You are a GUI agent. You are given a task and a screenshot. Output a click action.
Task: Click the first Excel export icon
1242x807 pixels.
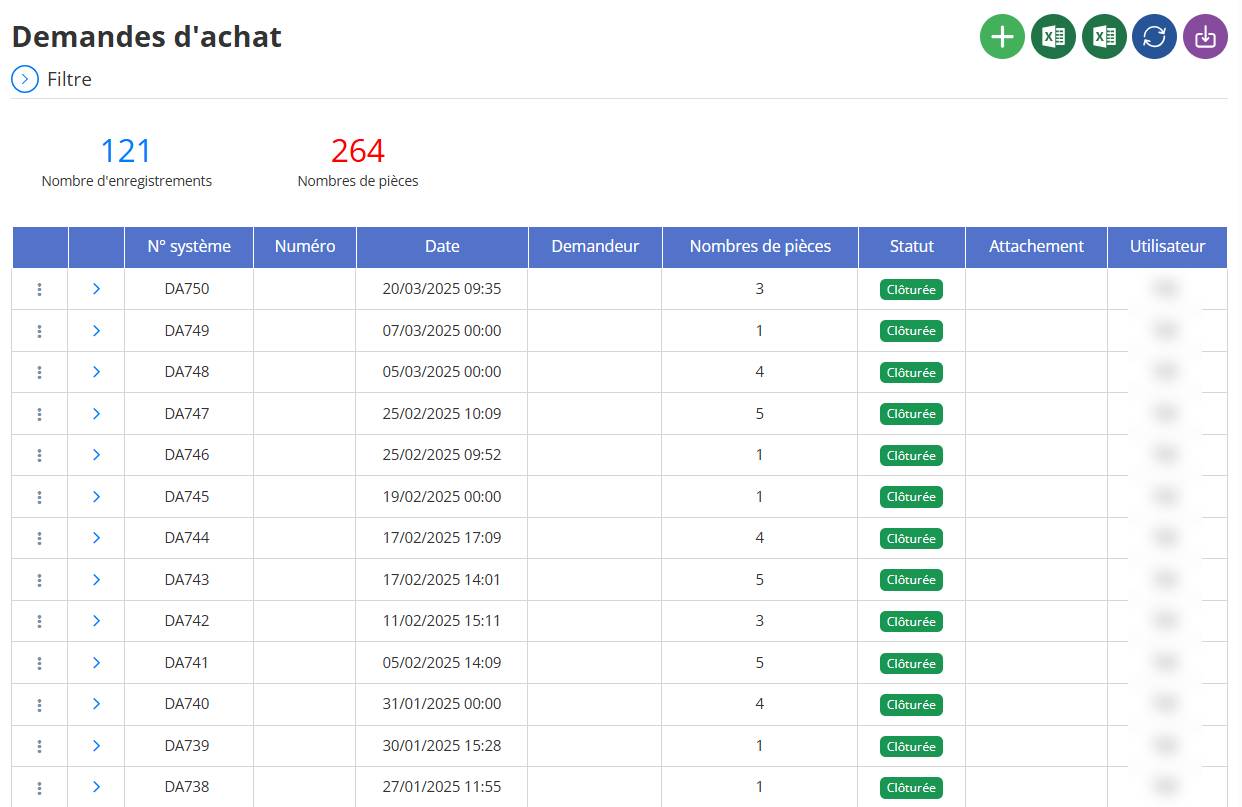1053,37
